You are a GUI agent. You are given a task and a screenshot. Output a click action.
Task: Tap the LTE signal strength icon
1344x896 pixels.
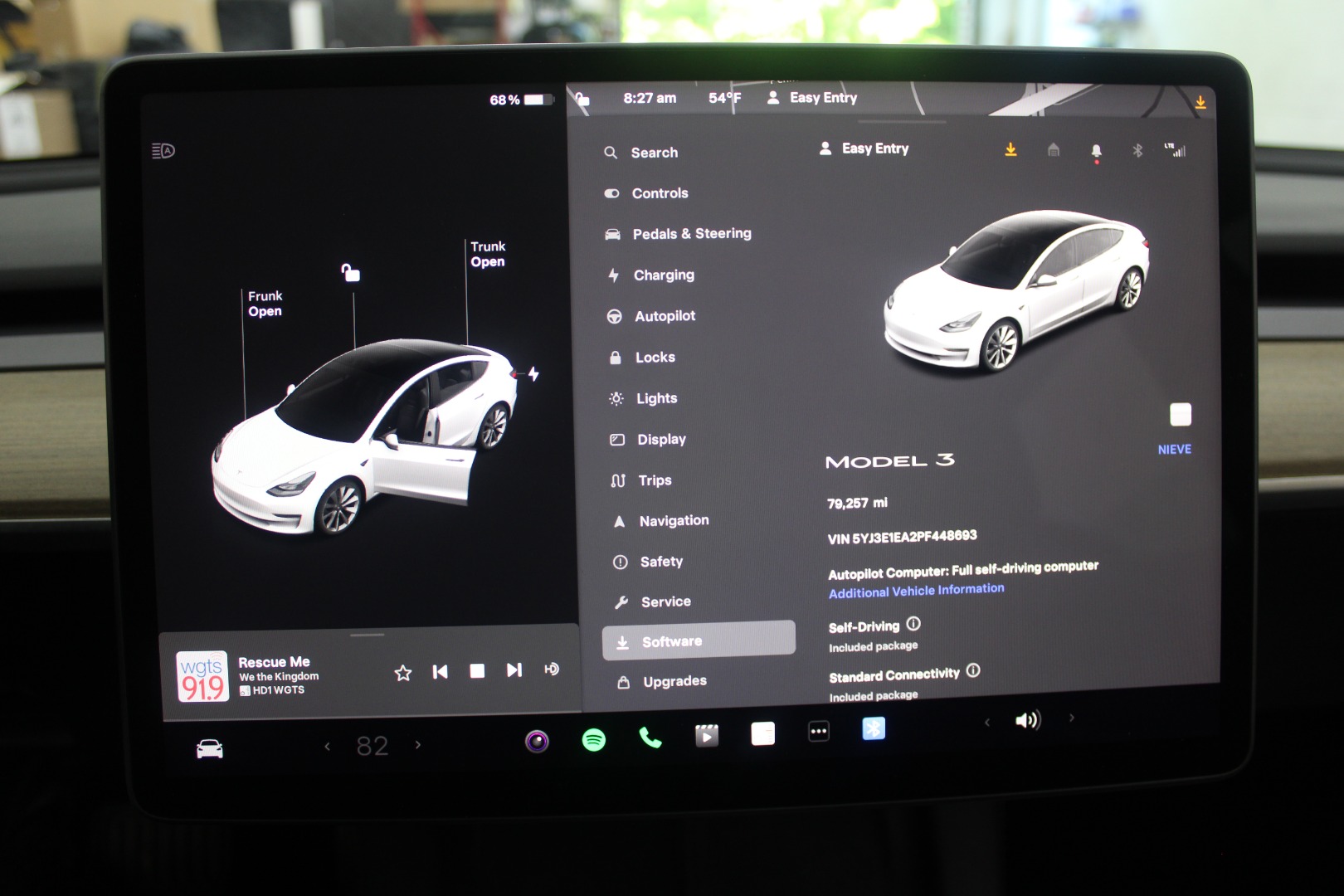1175,149
